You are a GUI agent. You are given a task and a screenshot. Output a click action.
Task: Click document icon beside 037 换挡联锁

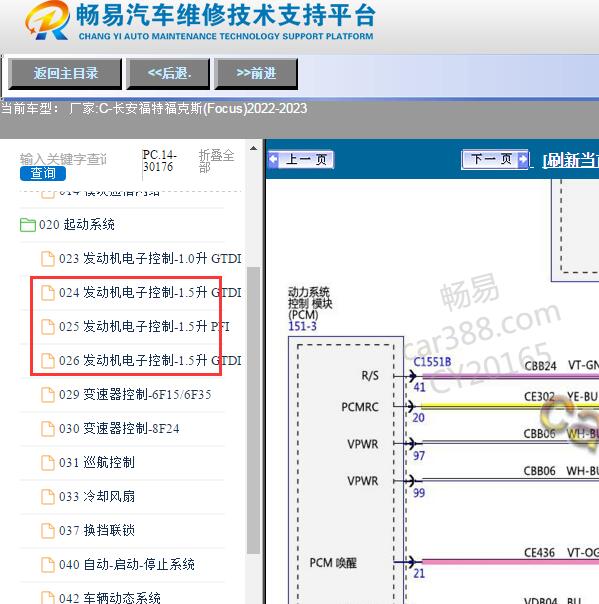click(x=48, y=530)
